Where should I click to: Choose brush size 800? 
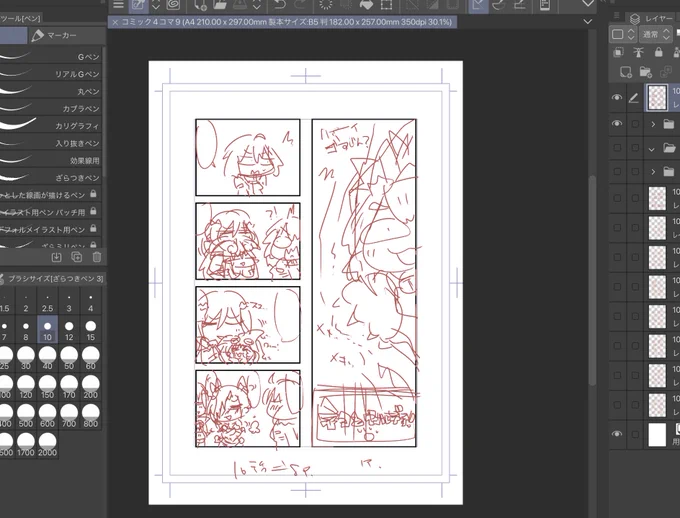coord(91,417)
